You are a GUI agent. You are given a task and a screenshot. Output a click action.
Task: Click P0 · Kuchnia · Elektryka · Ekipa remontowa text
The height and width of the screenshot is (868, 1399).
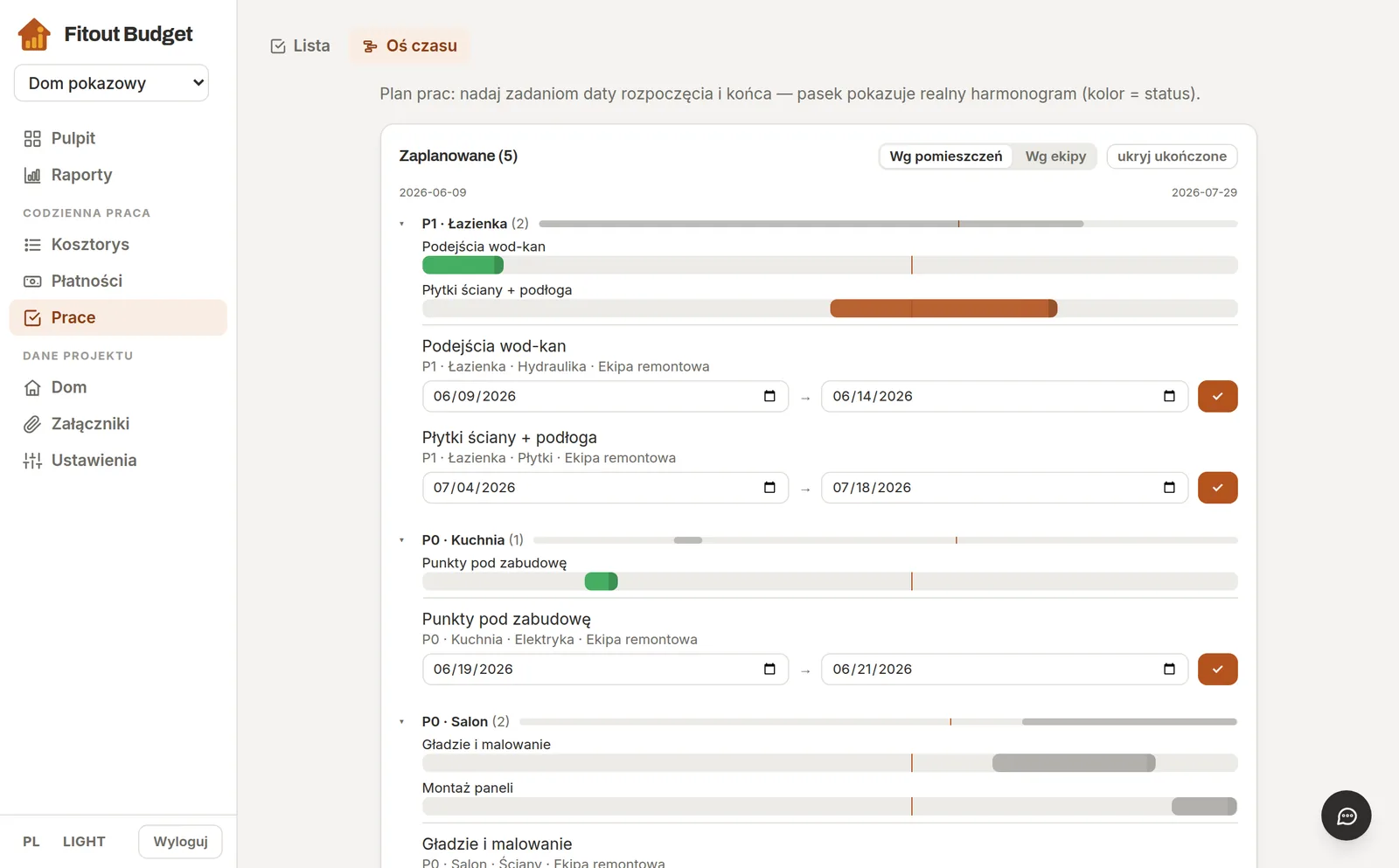coord(560,640)
